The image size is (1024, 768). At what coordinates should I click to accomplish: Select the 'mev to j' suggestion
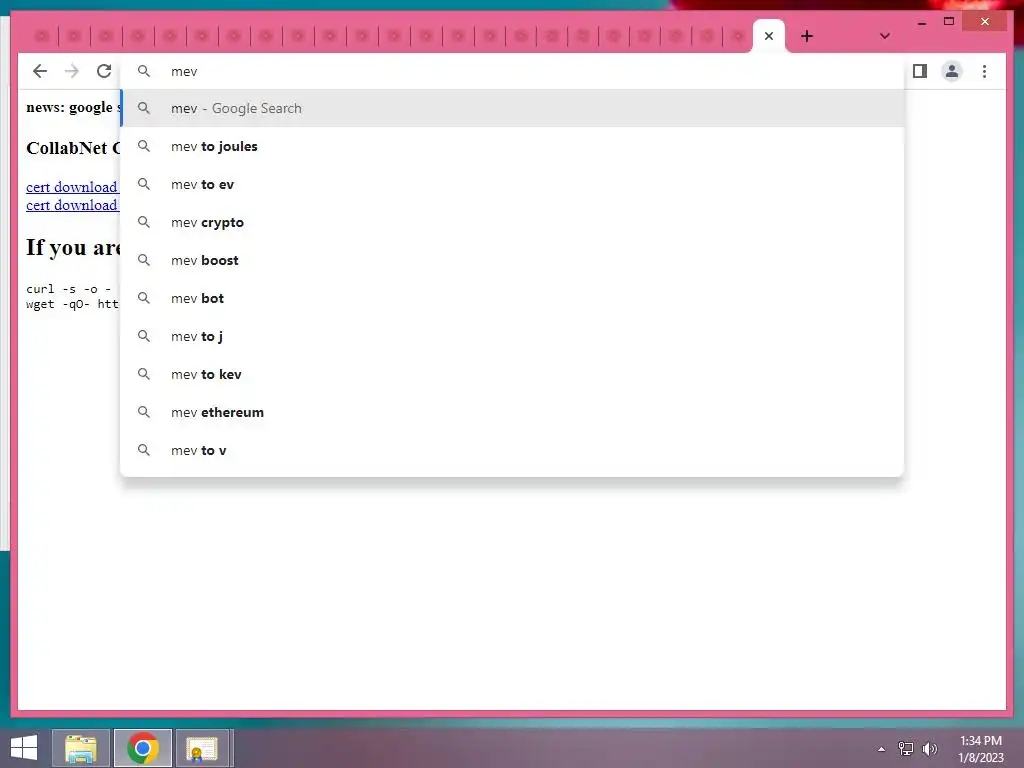click(512, 336)
